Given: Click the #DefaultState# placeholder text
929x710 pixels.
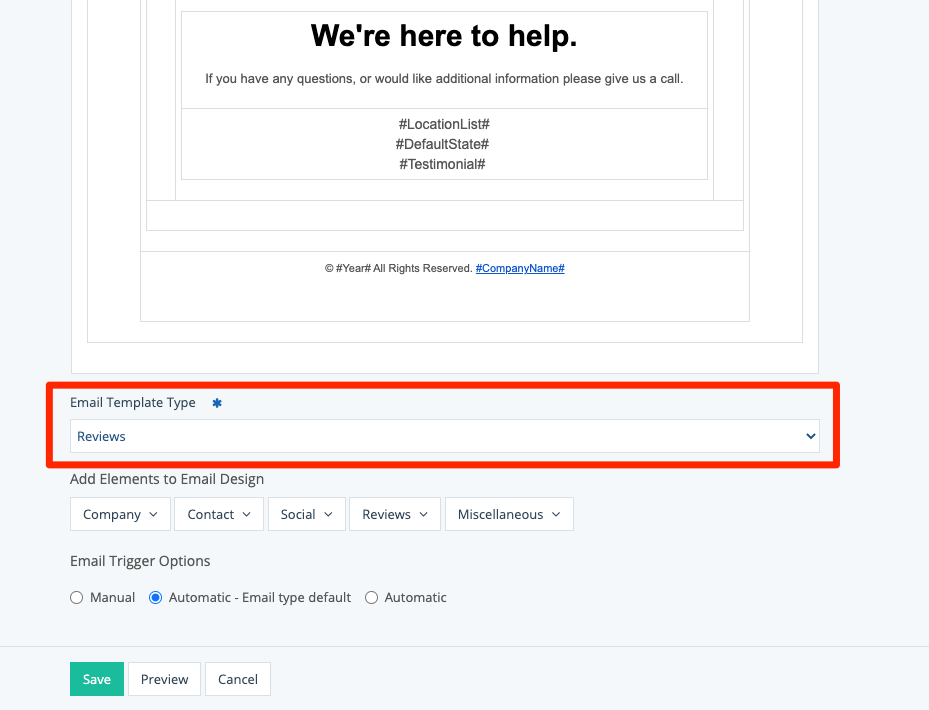Looking at the screenshot, I should tap(444, 144).
